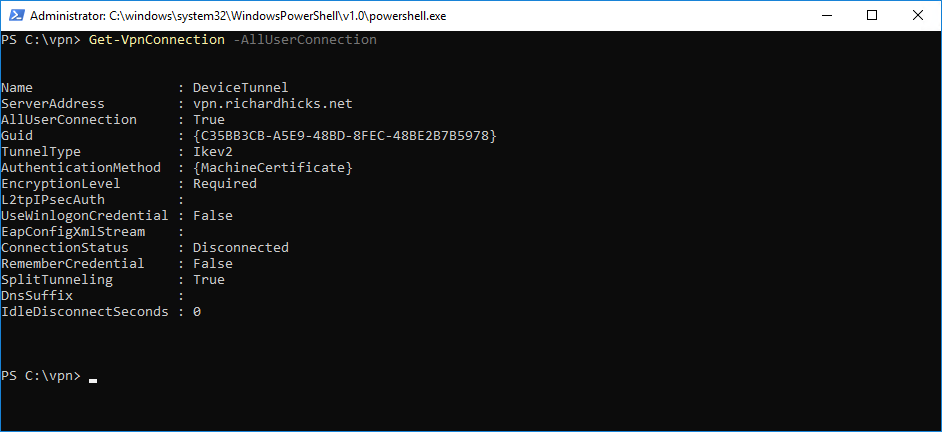Click the blinking cursor at bottom prompt
This screenshot has height=432, width=942.
click(93, 380)
